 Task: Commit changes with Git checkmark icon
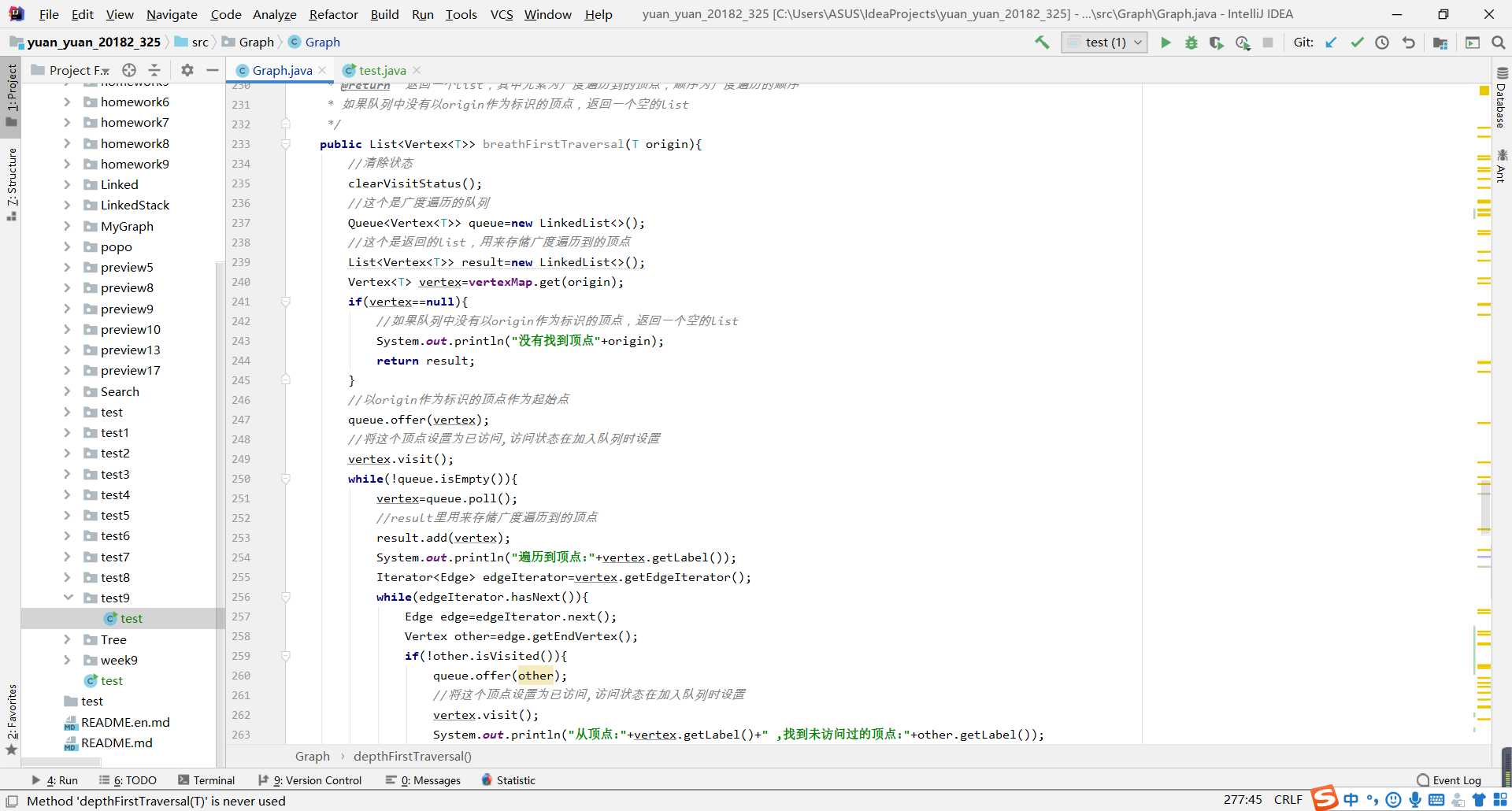tap(1357, 43)
